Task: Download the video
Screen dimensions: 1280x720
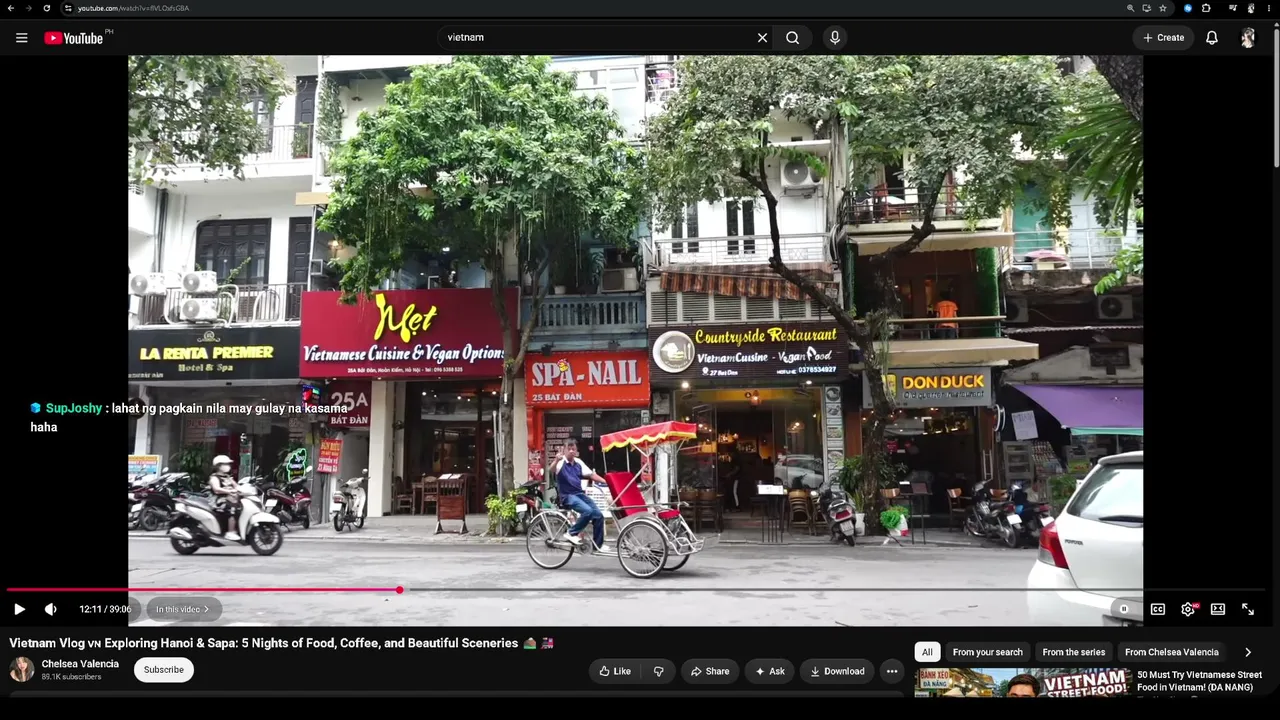Action: click(837, 671)
